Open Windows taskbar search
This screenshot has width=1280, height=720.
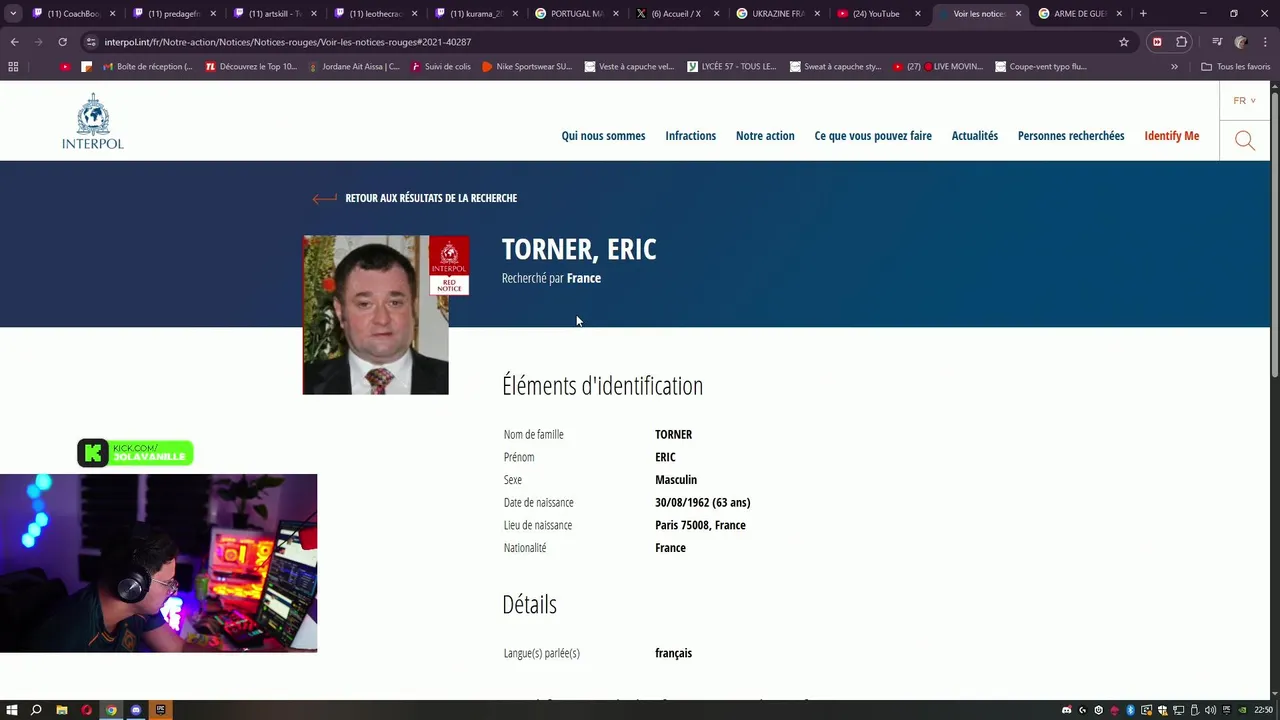click(x=36, y=710)
